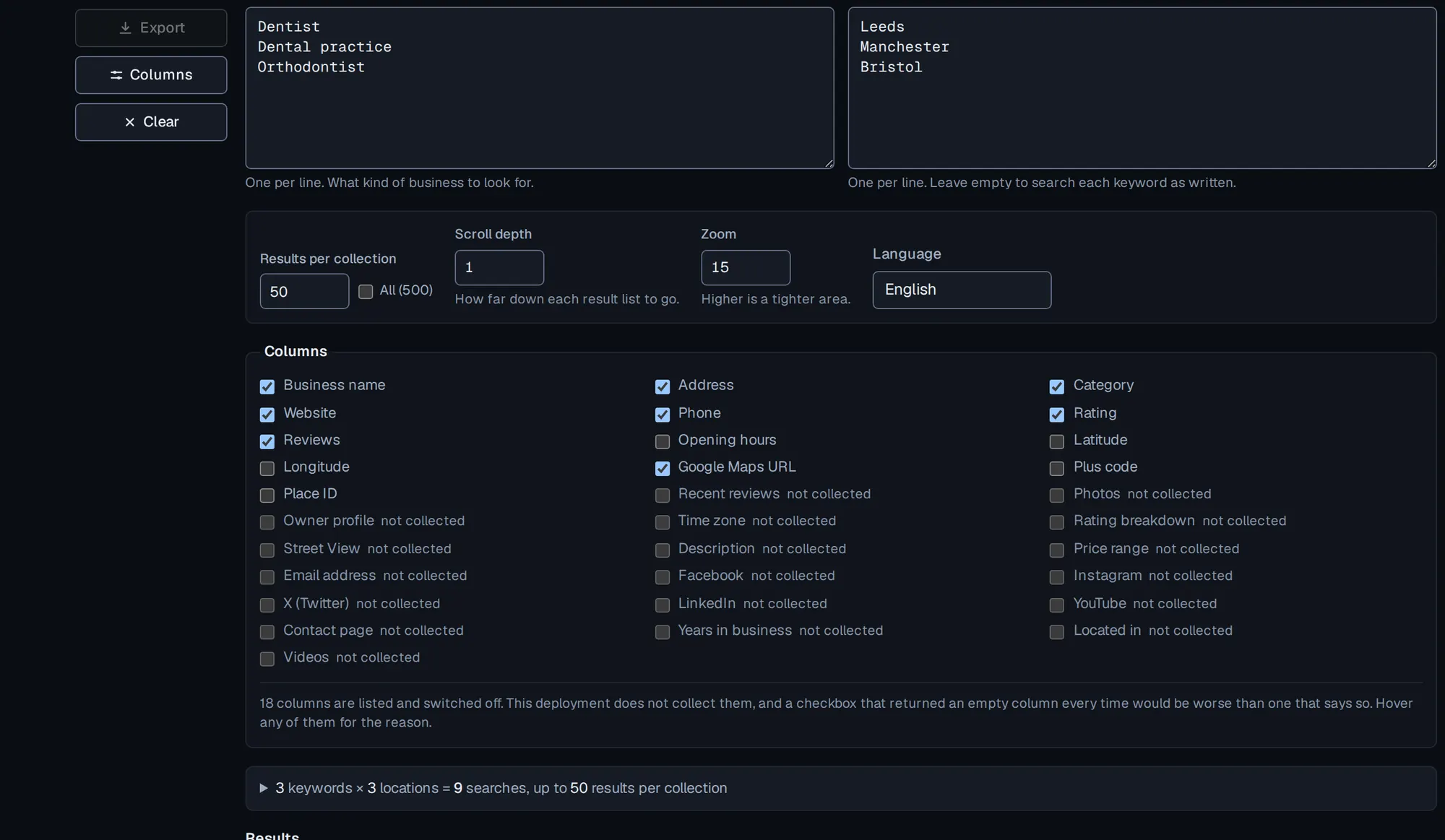Expand the 9 searches summary row
The height and width of the screenshot is (840, 1445).
[841, 788]
